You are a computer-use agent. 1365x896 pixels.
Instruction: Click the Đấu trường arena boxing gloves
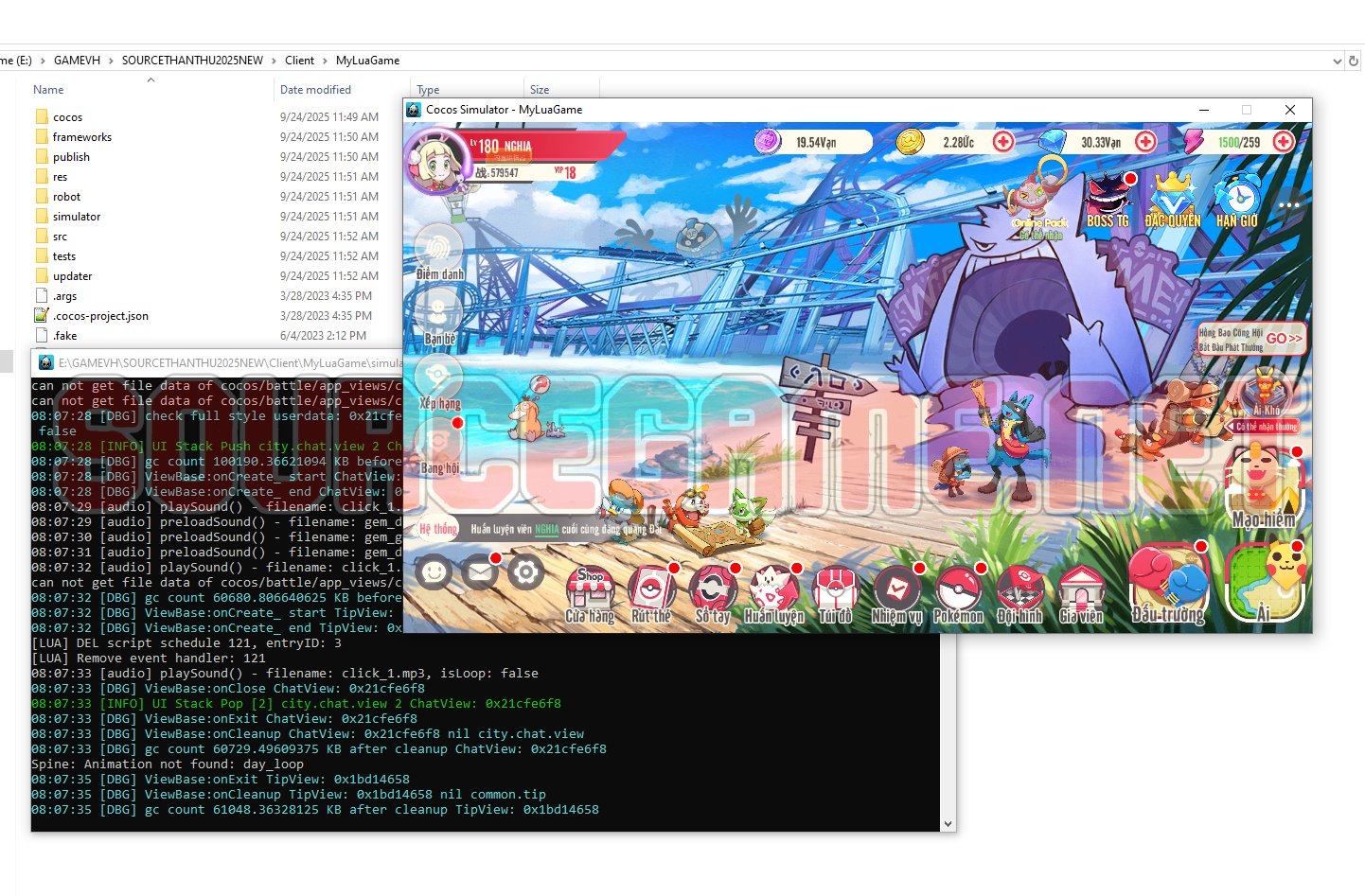click(x=1168, y=583)
